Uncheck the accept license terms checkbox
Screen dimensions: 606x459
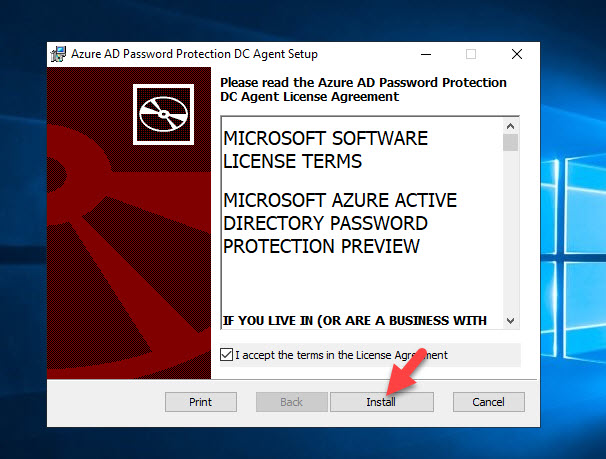coord(226,354)
